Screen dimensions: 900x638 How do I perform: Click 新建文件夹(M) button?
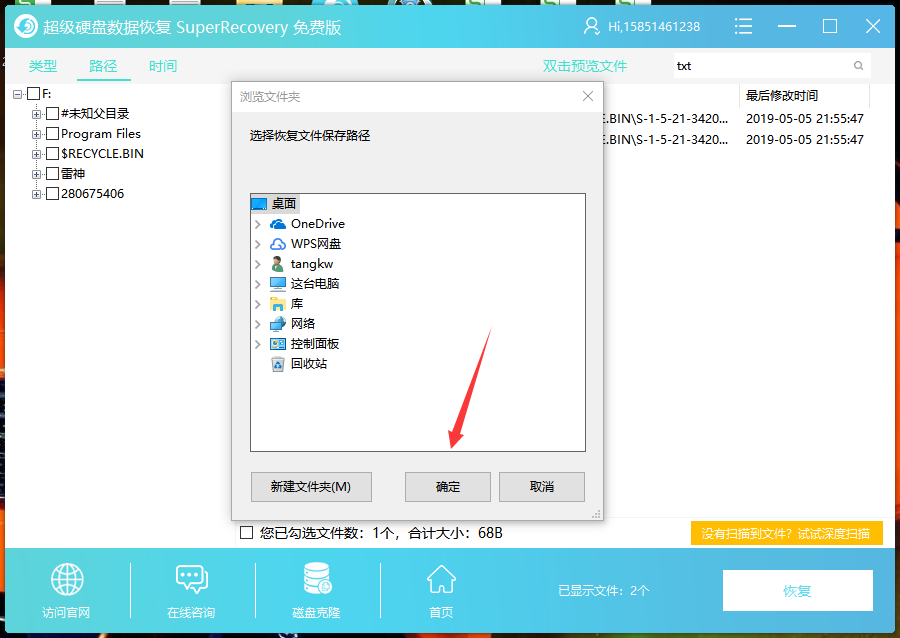pos(311,487)
